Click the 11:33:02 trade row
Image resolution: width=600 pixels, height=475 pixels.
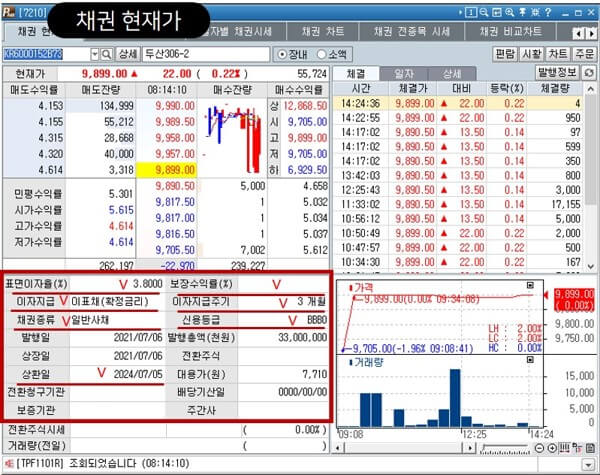point(458,204)
